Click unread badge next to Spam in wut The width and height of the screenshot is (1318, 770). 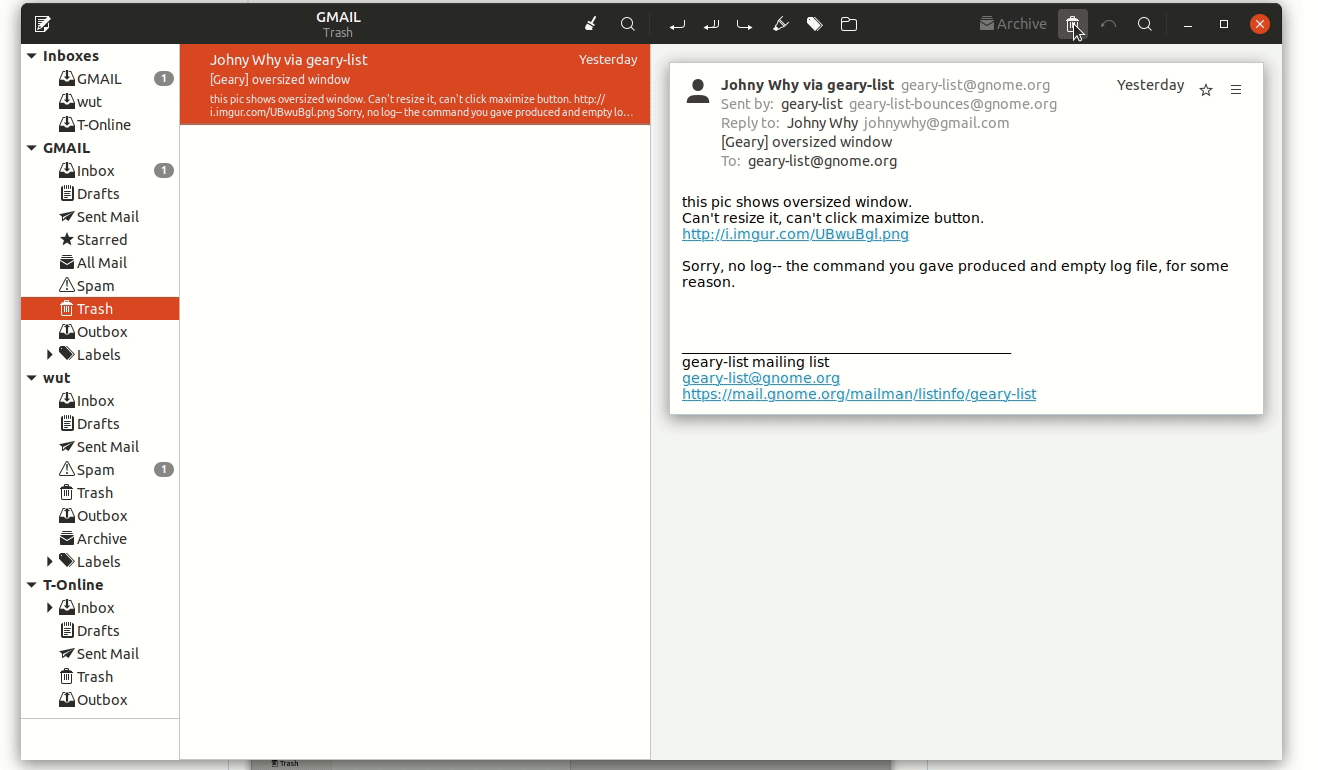164,470
